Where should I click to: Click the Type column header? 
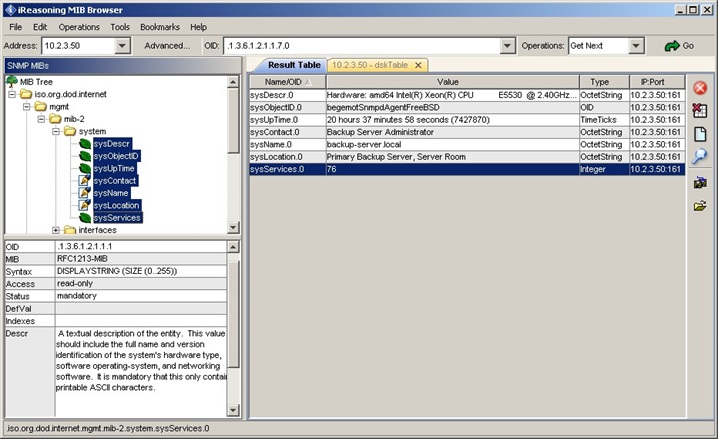[604, 82]
